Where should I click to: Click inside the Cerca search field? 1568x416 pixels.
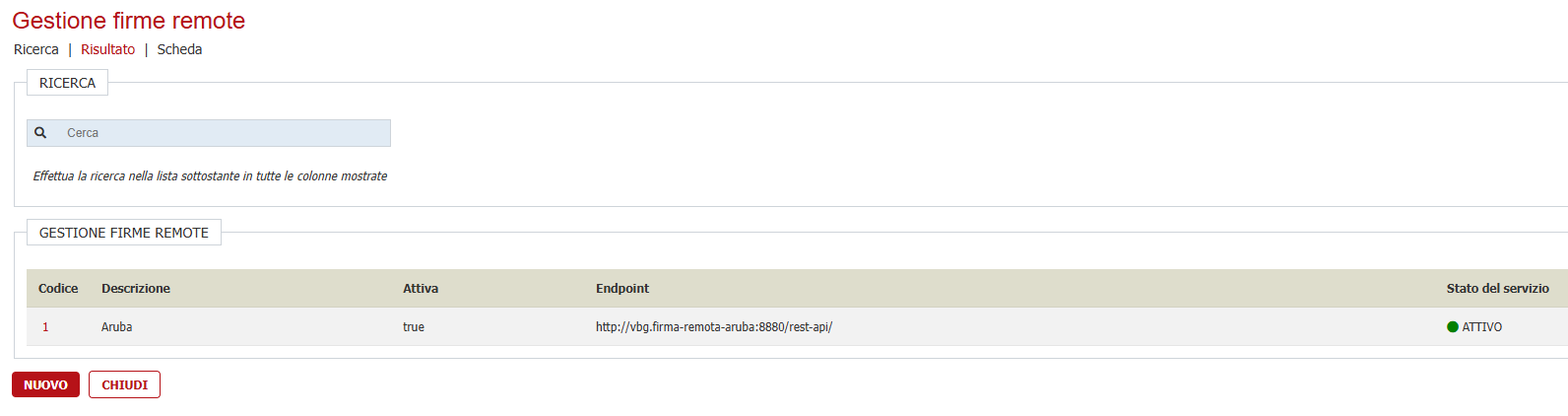point(222,133)
